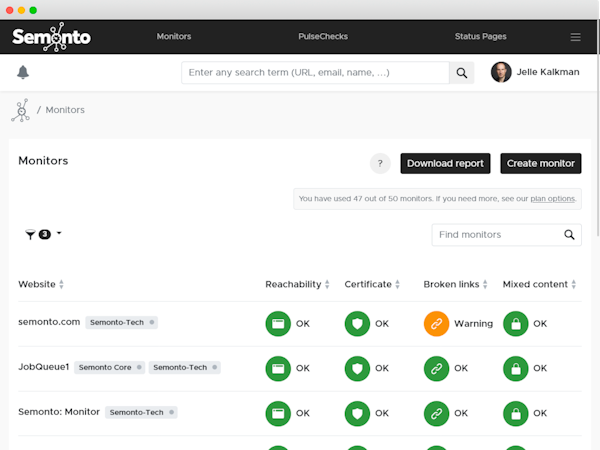Click semonto.com broken links warning icon
The width and height of the screenshot is (600, 450).
point(436,324)
